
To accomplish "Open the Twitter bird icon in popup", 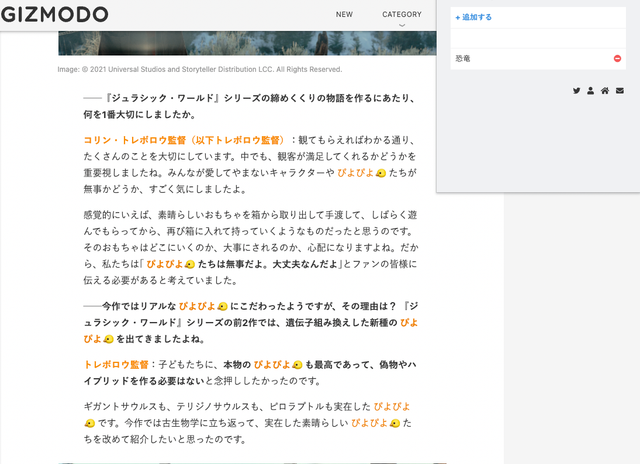I will tap(576, 91).
